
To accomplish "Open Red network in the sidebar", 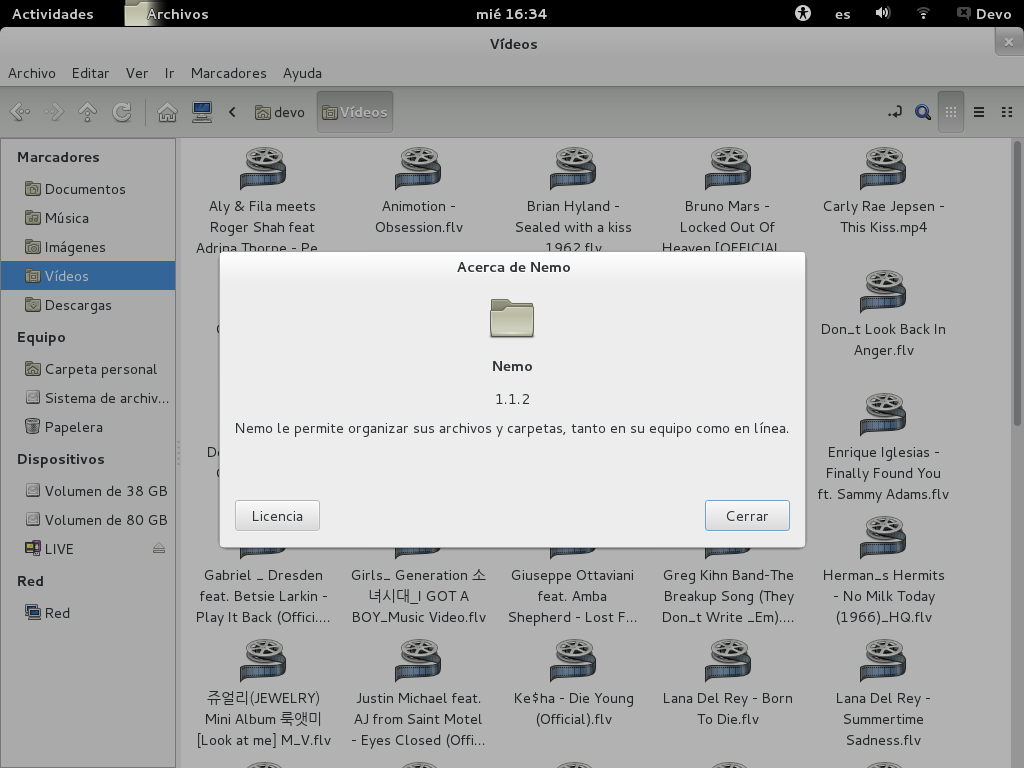I will 88,613.
